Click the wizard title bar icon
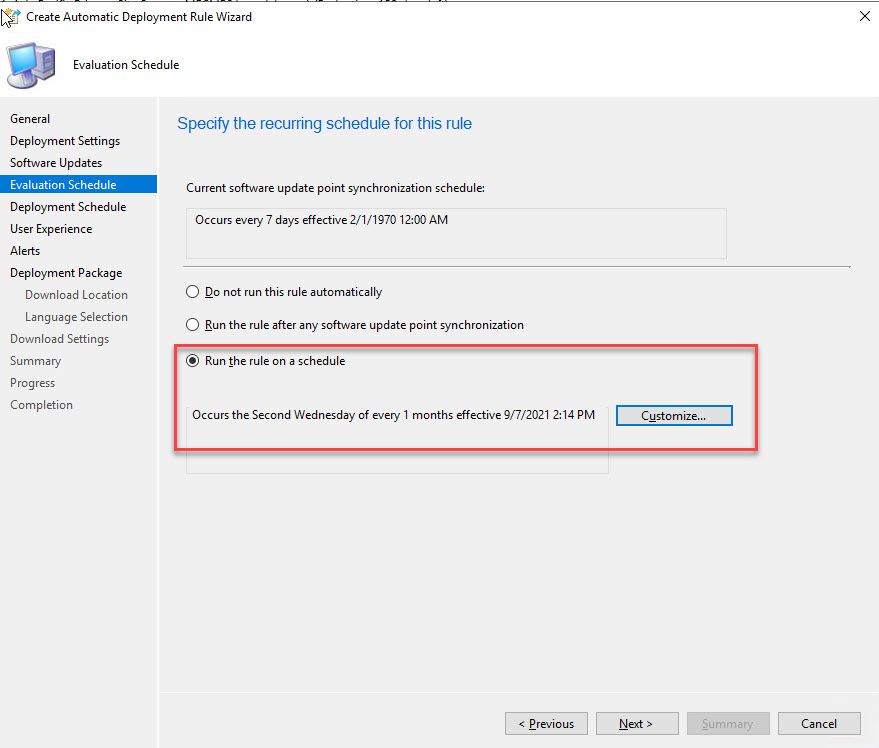 (12, 16)
